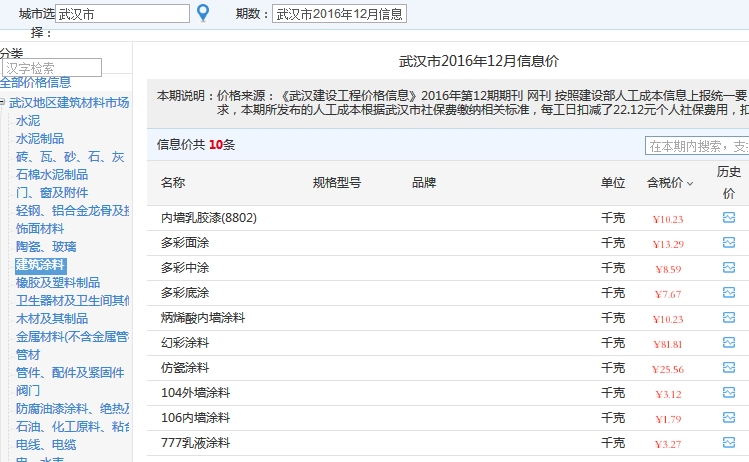Open the 水泥 category
This screenshot has height=462, width=749.
pyautogui.click(x=28, y=121)
